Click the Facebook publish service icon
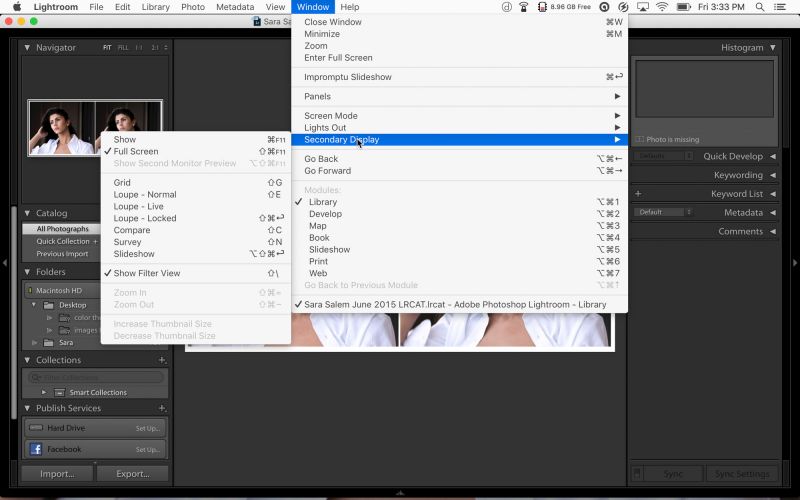 point(36,449)
